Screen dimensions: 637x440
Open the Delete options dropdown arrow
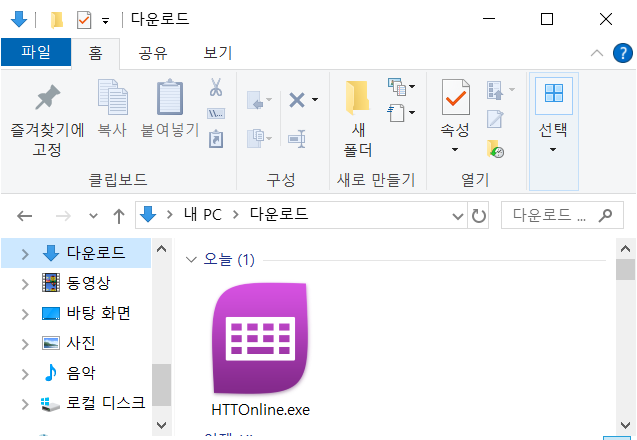[315, 100]
